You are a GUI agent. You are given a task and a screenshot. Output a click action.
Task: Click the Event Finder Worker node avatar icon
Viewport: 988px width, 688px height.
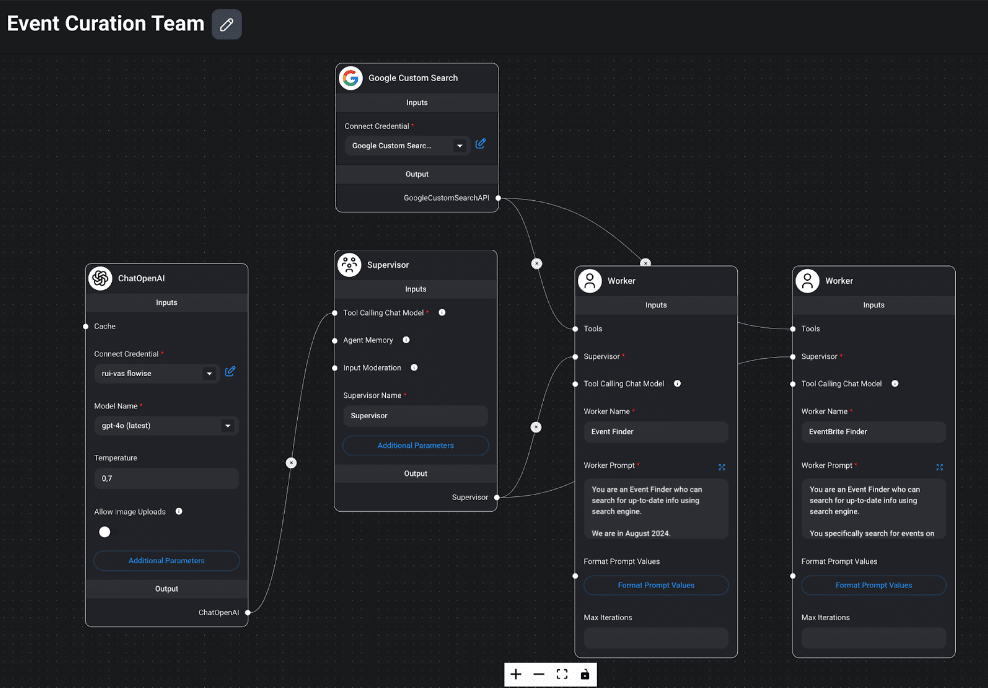590,280
